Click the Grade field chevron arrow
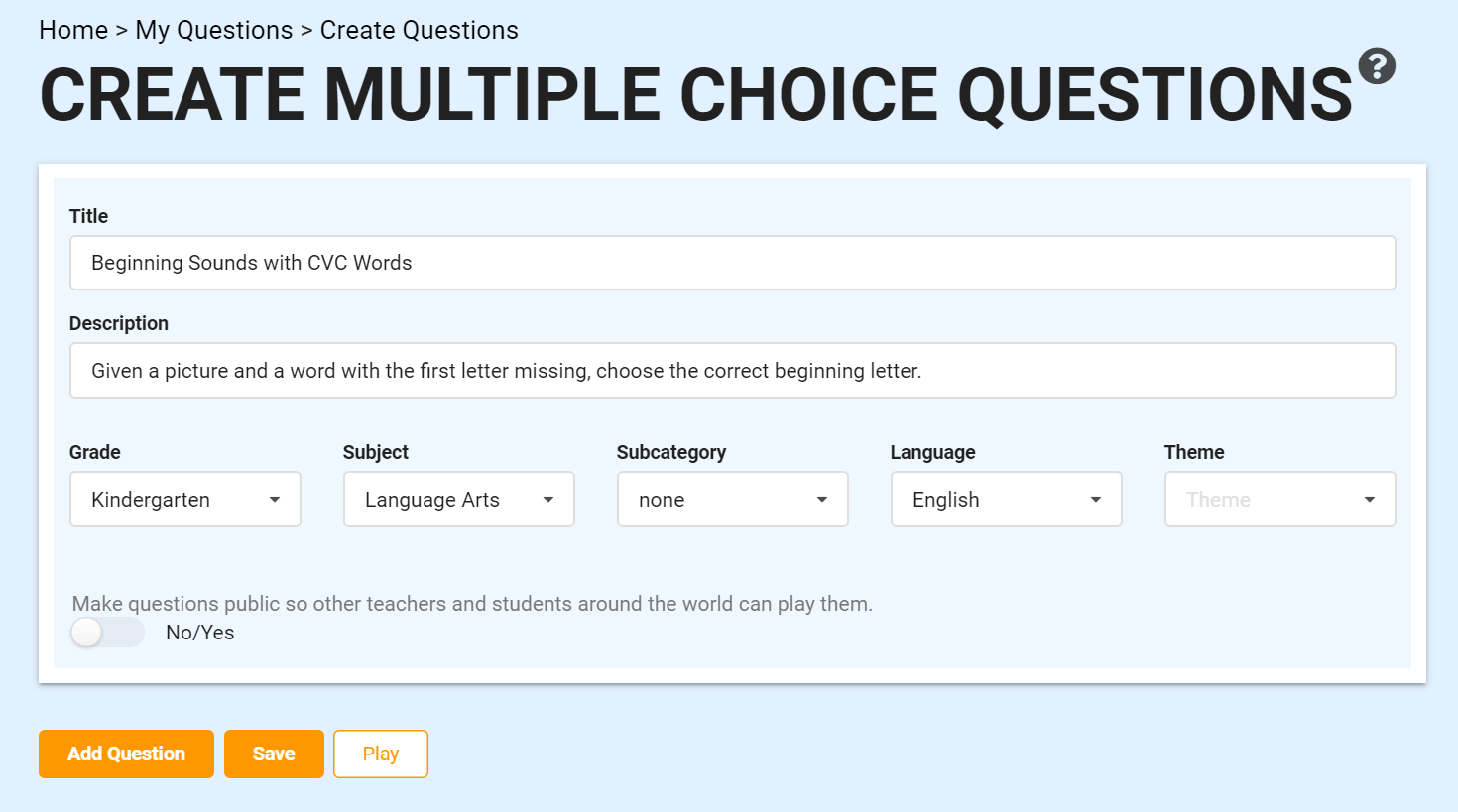The height and width of the screenshot is (812, 1458). (275, 501)
